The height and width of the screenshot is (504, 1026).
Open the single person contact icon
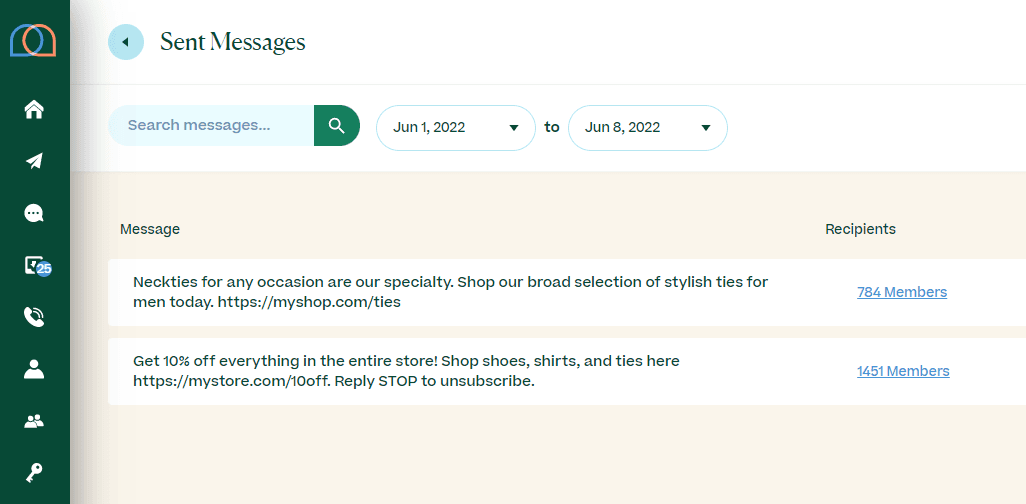click(34, 369)
